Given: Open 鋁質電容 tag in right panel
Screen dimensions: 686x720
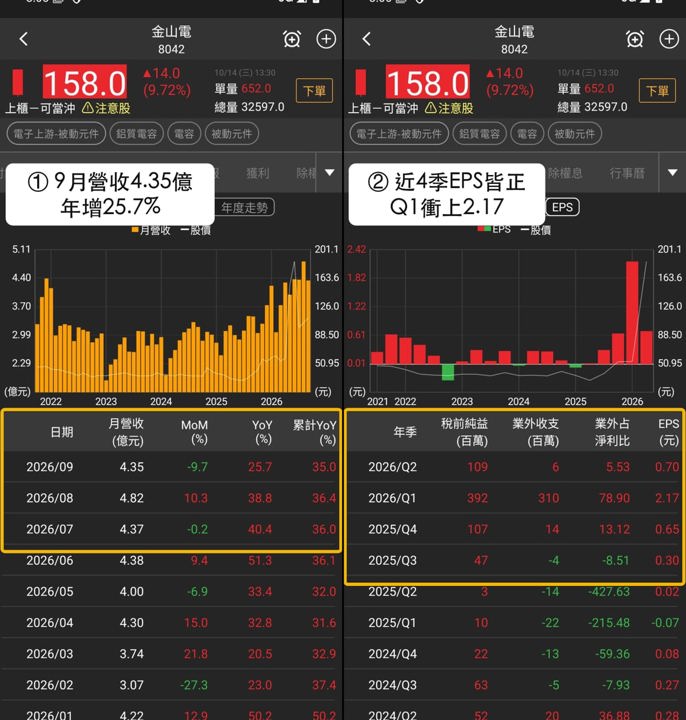Looking at the screenshot, I should pyautogui.click(x=479, y=134).
